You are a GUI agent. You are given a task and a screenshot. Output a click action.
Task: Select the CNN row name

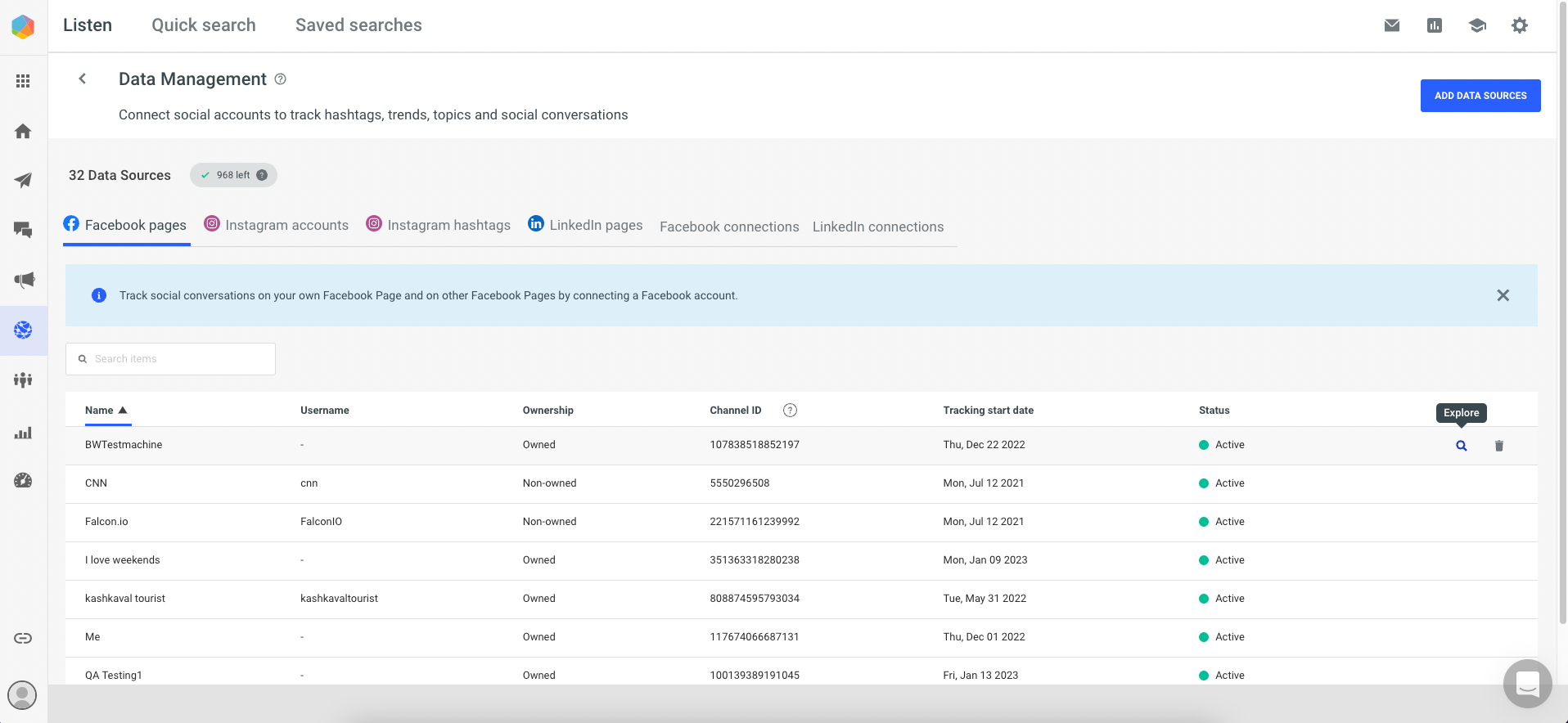96,483
